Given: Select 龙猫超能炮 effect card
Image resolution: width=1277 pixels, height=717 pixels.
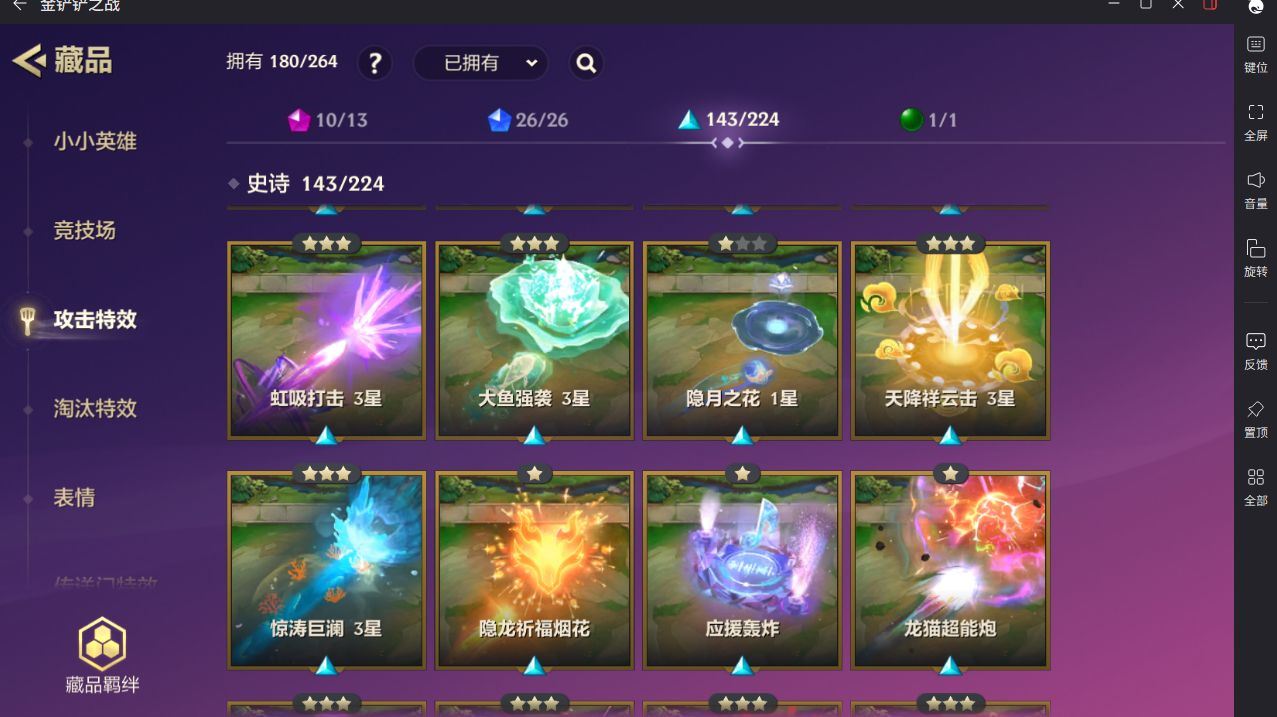Looking at the screenshot, I should coord(951,570).
